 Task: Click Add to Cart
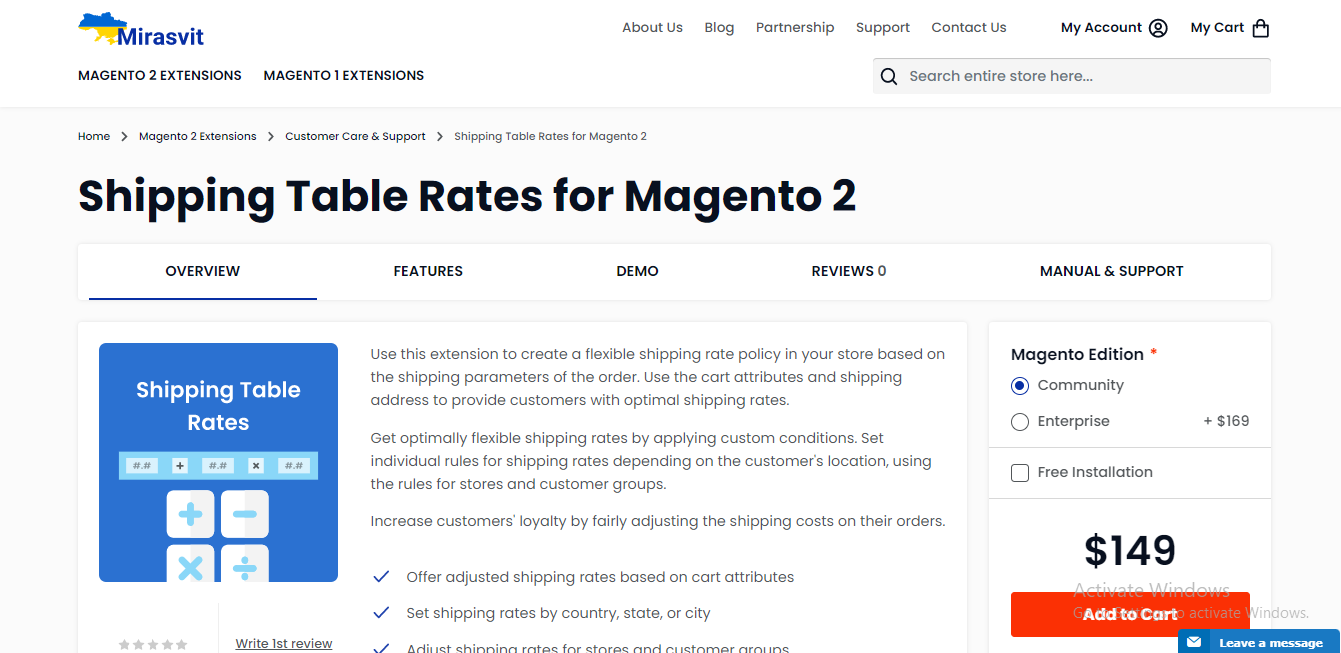point(1130,614)
